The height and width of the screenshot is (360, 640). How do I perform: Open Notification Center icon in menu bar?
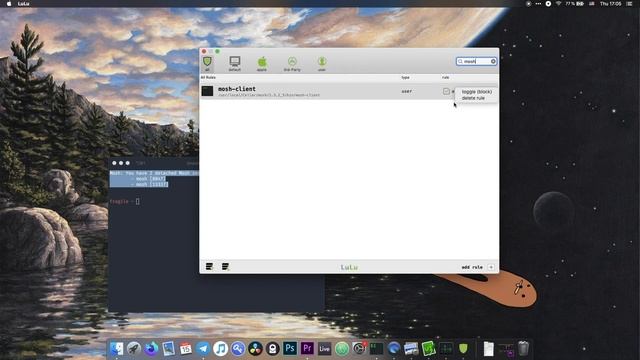(629, 4)
